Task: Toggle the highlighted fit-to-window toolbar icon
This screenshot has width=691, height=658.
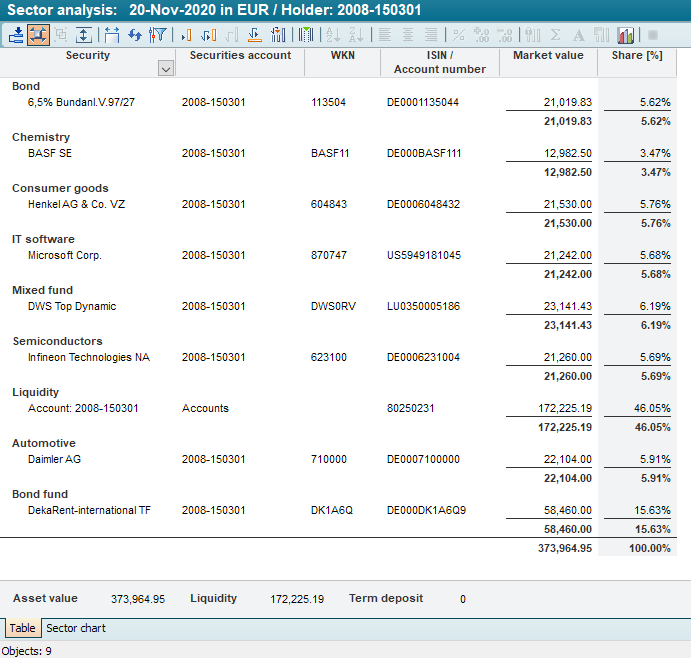Action: [38, 35]
